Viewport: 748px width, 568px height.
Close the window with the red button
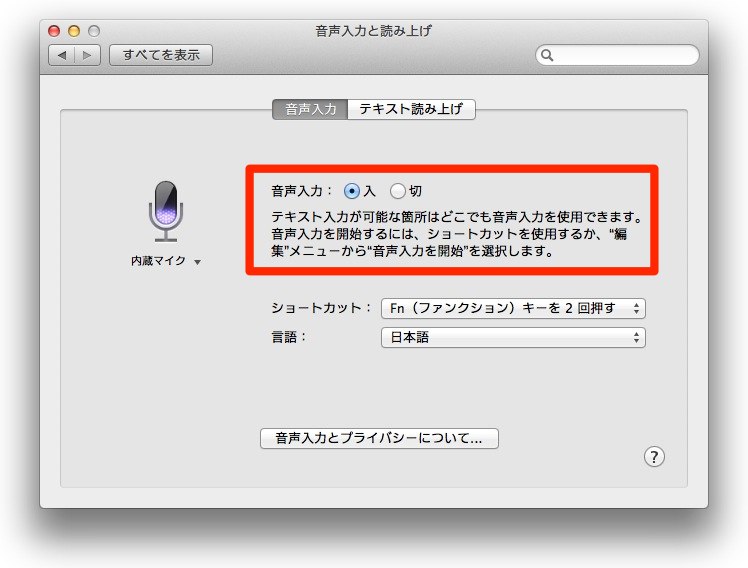(55, 32)
